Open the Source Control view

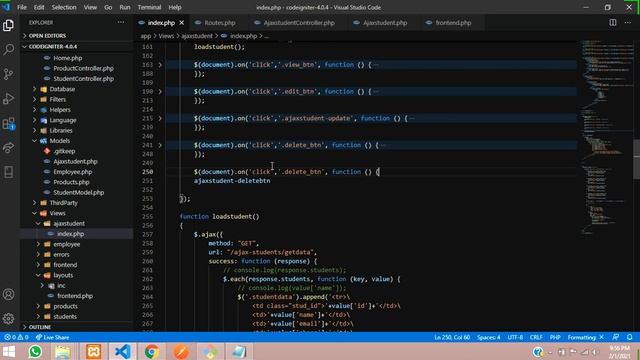tap(9, 74)
